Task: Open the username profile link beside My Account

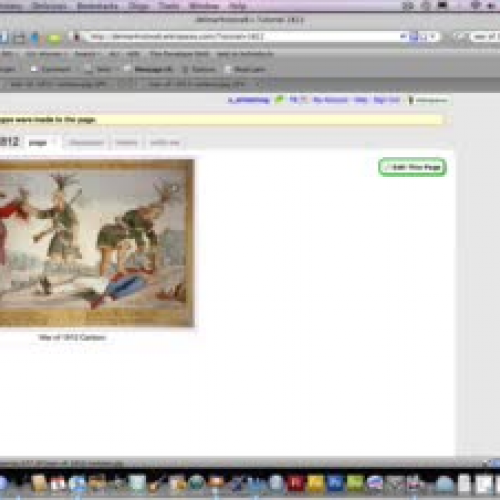Action: click(x=249, y=100)
